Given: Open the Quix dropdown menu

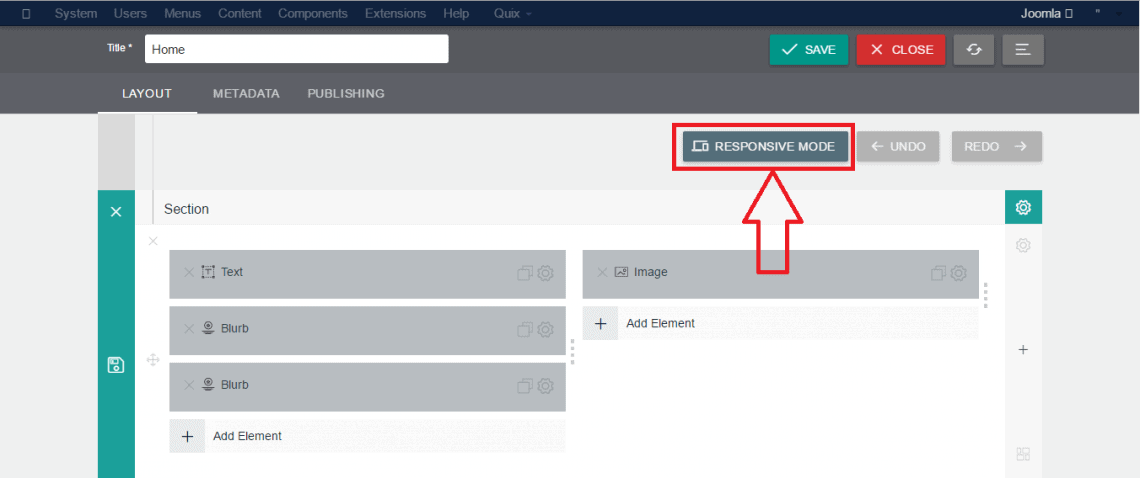Looking at the screenshot, I should click(513, 14).
